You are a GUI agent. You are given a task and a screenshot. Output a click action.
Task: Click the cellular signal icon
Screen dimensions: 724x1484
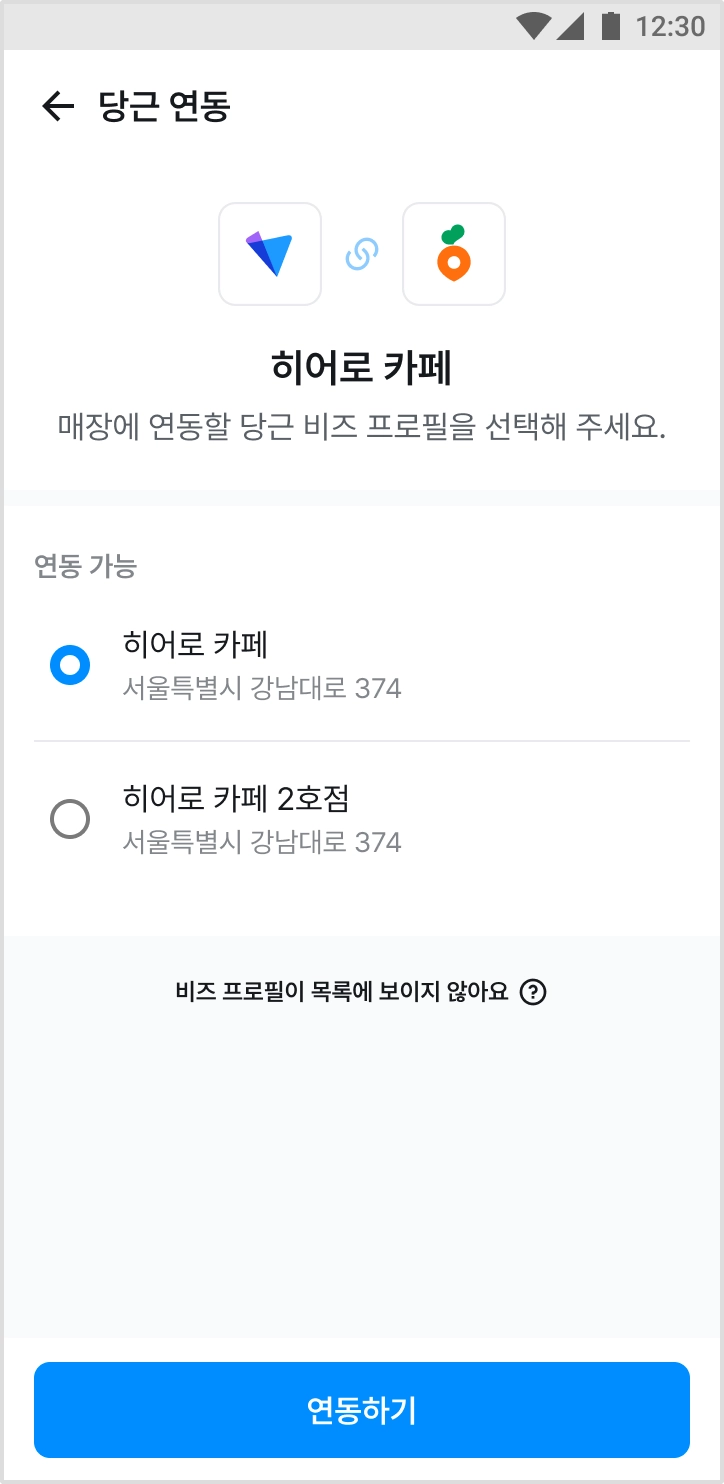pos(570,26)
